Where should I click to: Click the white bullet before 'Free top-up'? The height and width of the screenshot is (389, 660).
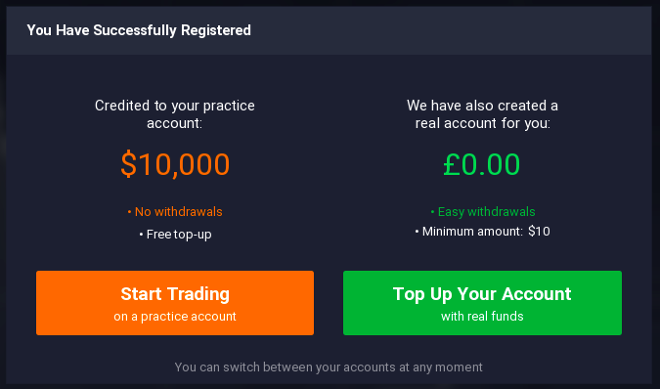coord(141,234)
